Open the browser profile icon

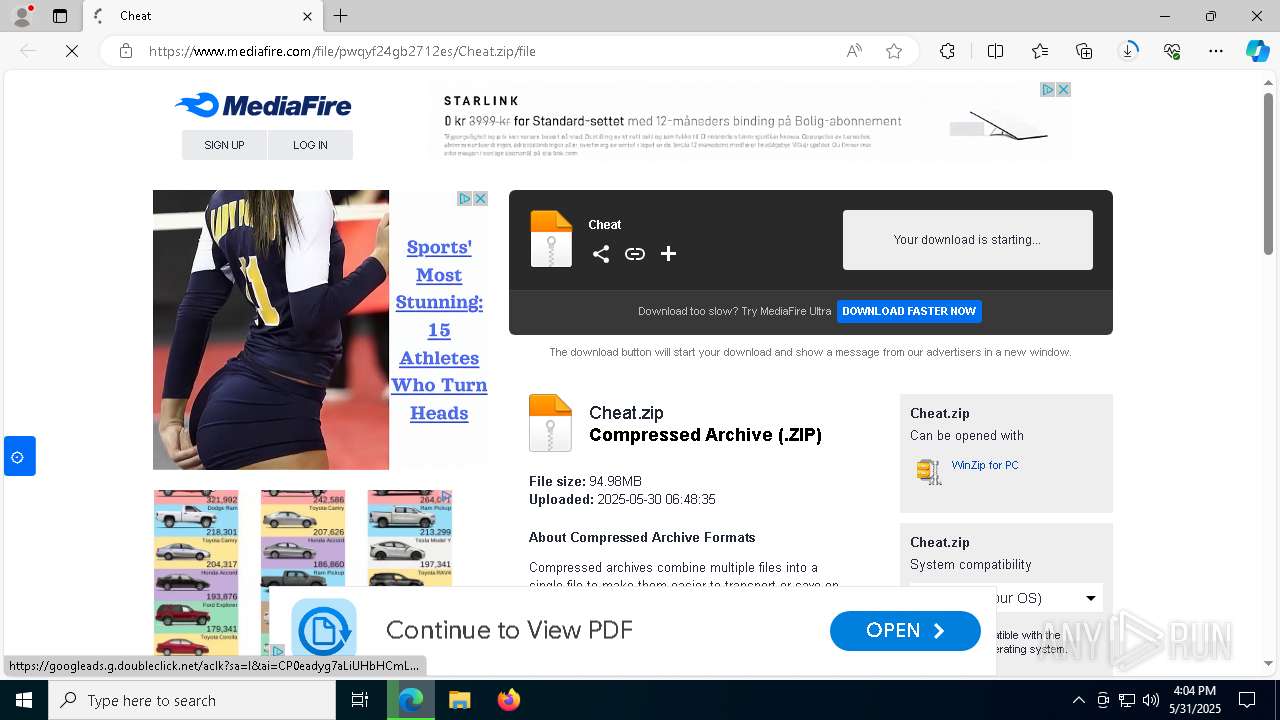[x=21, y=16]
